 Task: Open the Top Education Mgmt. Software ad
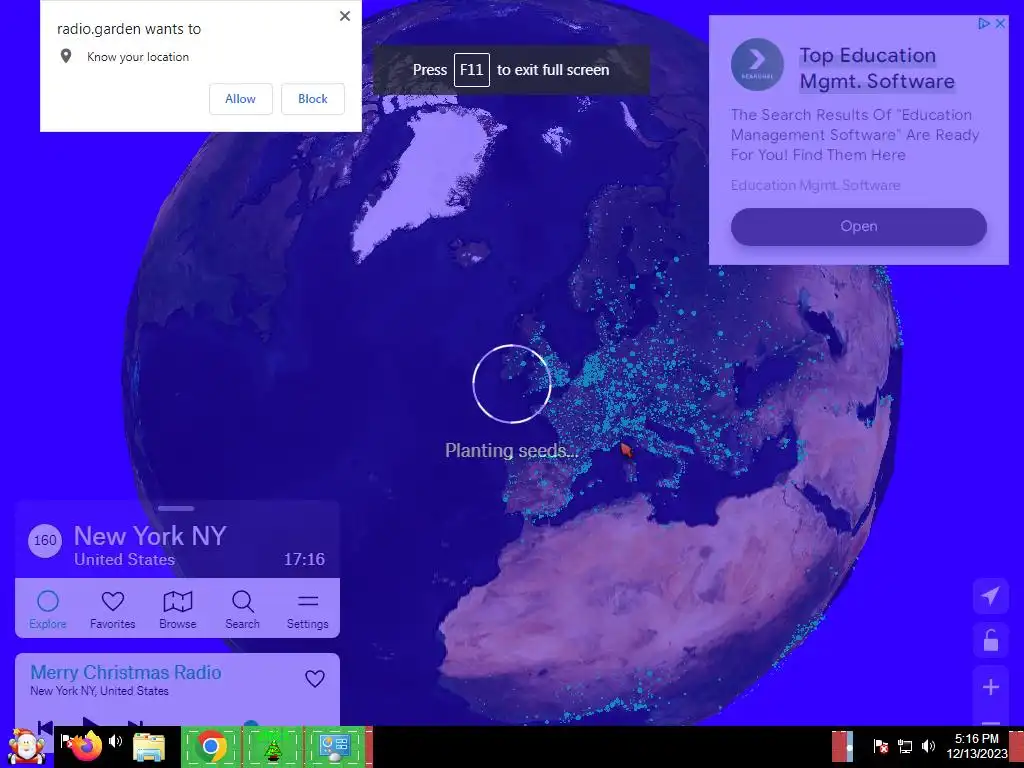(x=858, y=227)
